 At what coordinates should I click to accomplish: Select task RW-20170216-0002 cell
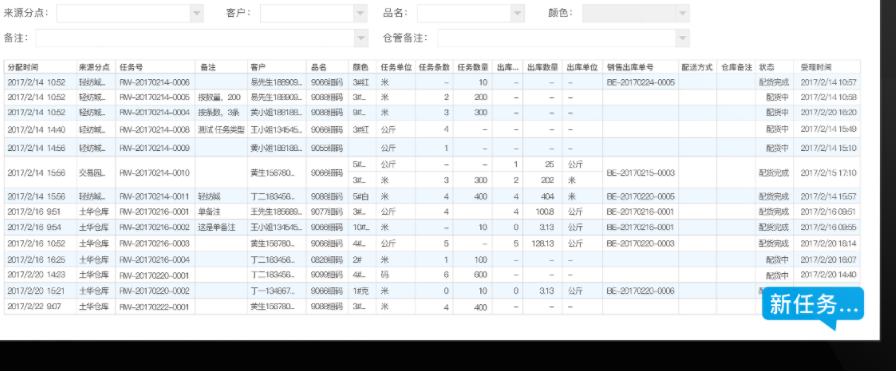pos(155,228)
